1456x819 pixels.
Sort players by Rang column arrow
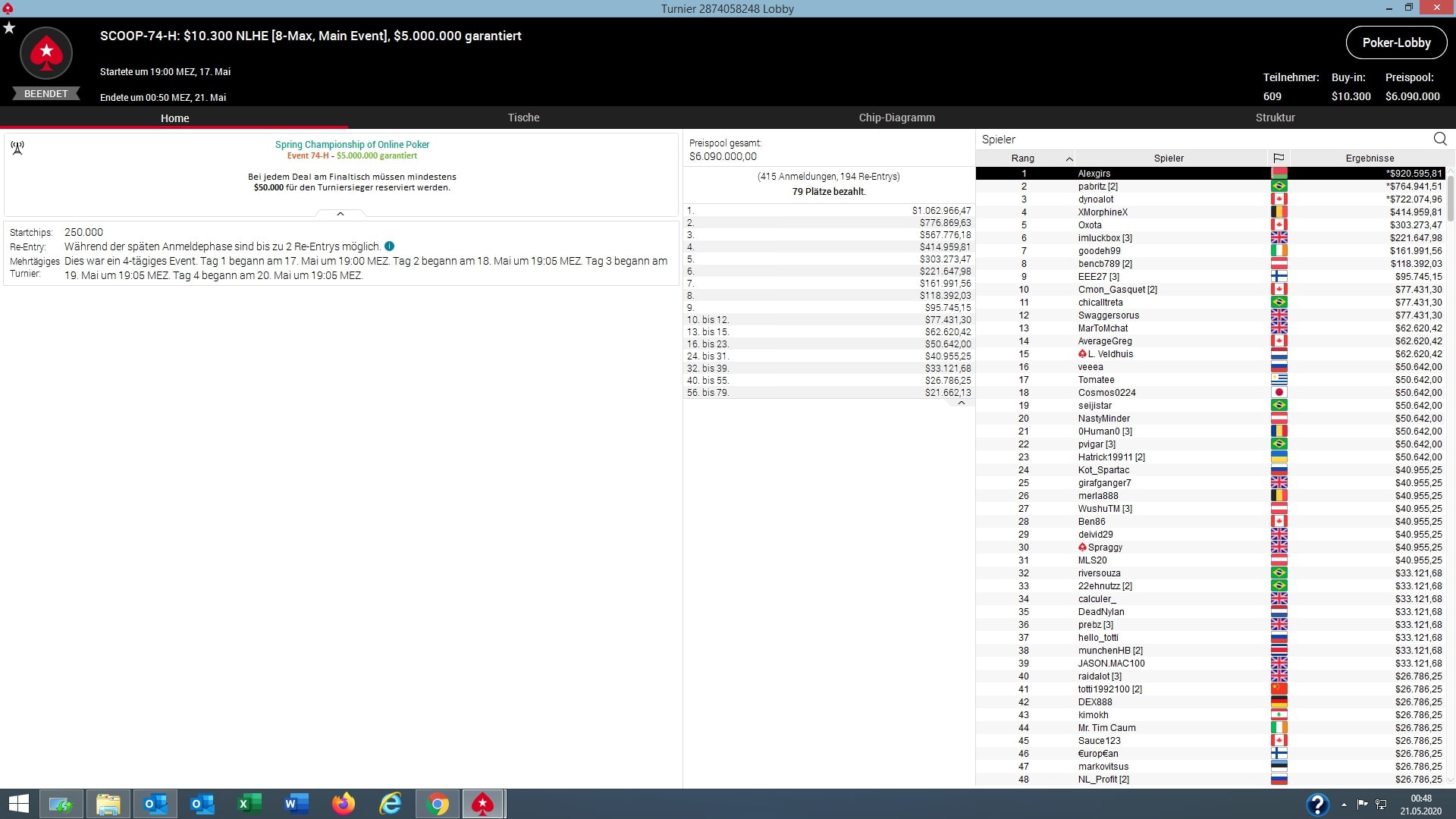click(1068, 158)
